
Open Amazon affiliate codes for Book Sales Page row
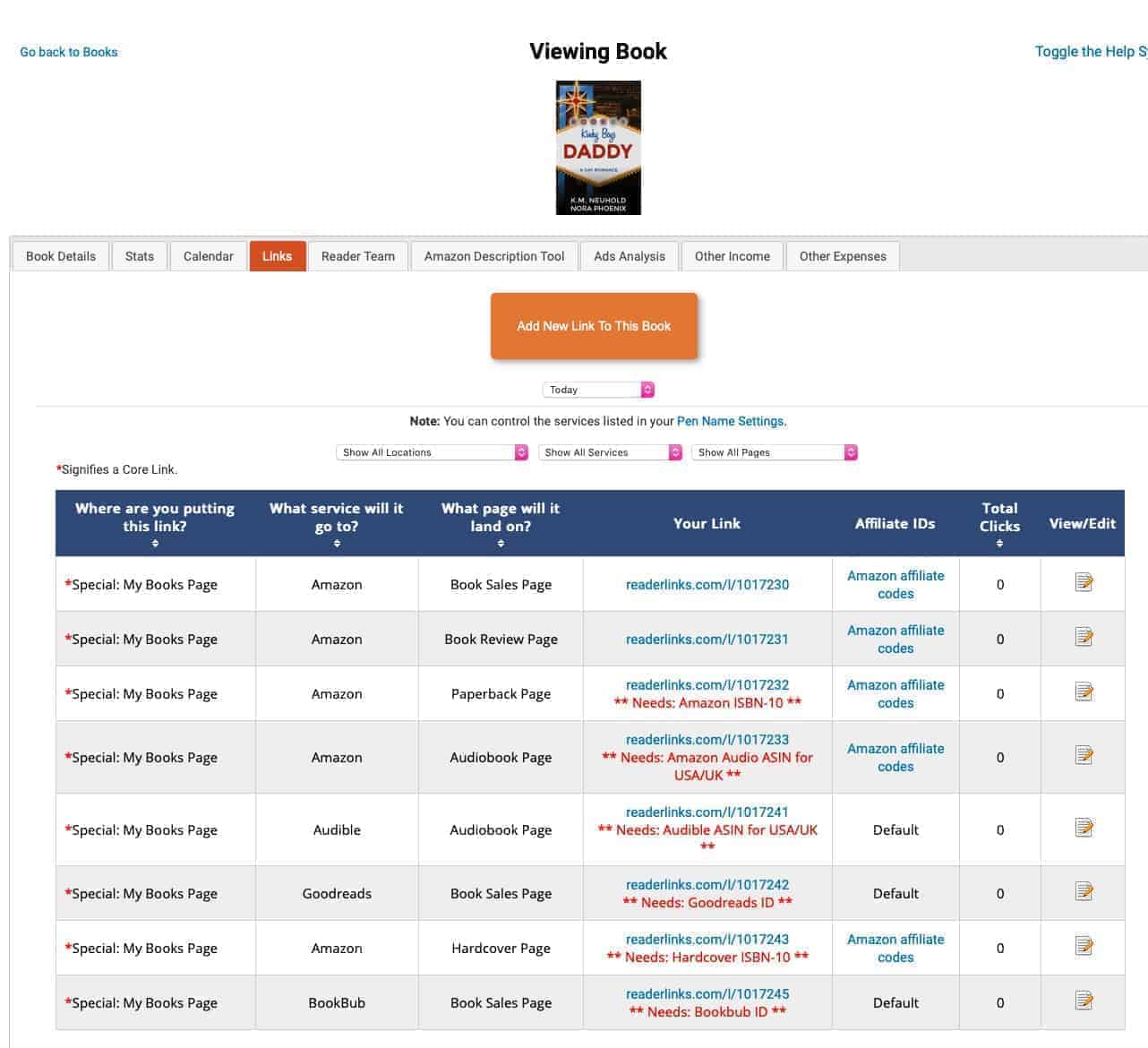pyautogui.click(x=895, y=585)
